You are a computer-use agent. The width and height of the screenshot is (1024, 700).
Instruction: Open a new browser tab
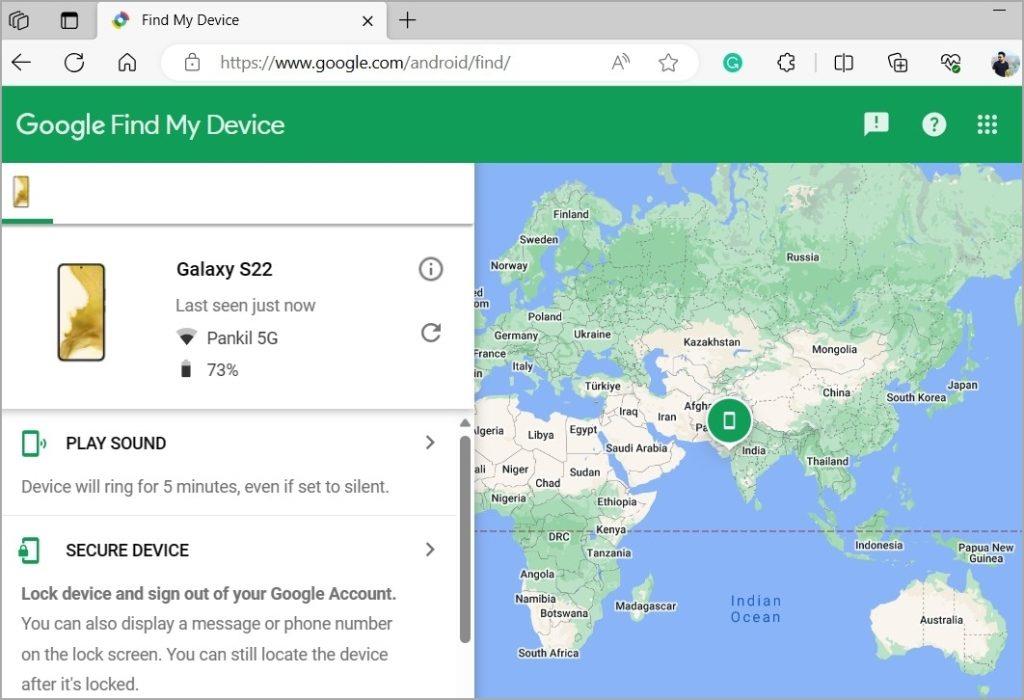(407, 20)
